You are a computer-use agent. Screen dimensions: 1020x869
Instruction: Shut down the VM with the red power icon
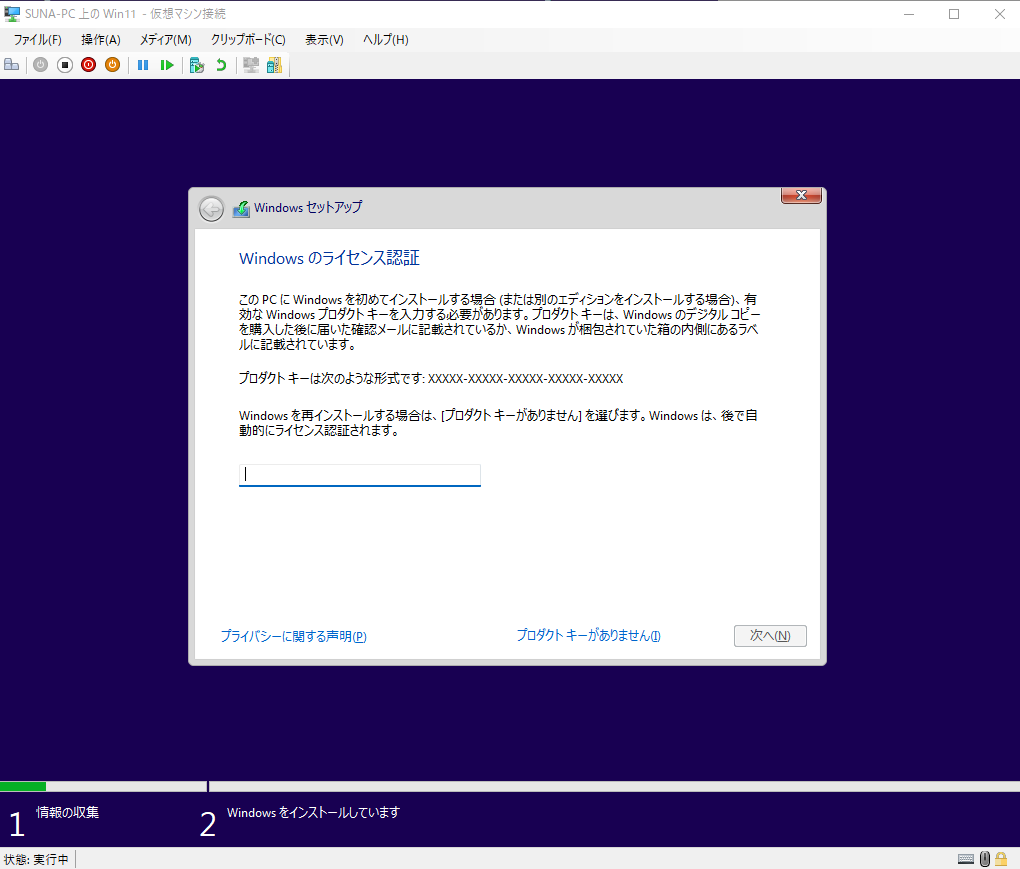[88, 64]
